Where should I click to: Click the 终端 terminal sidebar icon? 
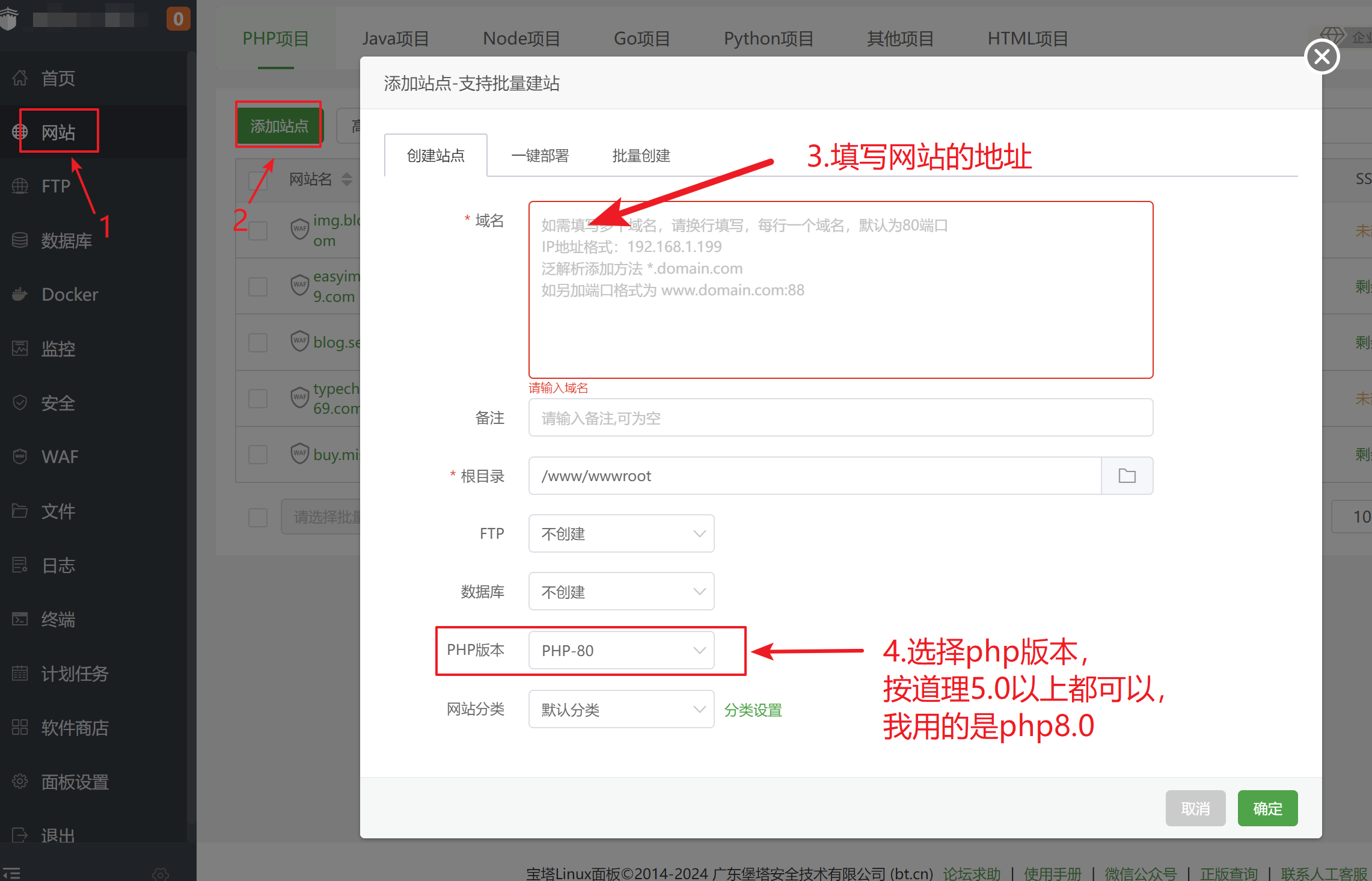pyautogui.click(x=20, y=619)
